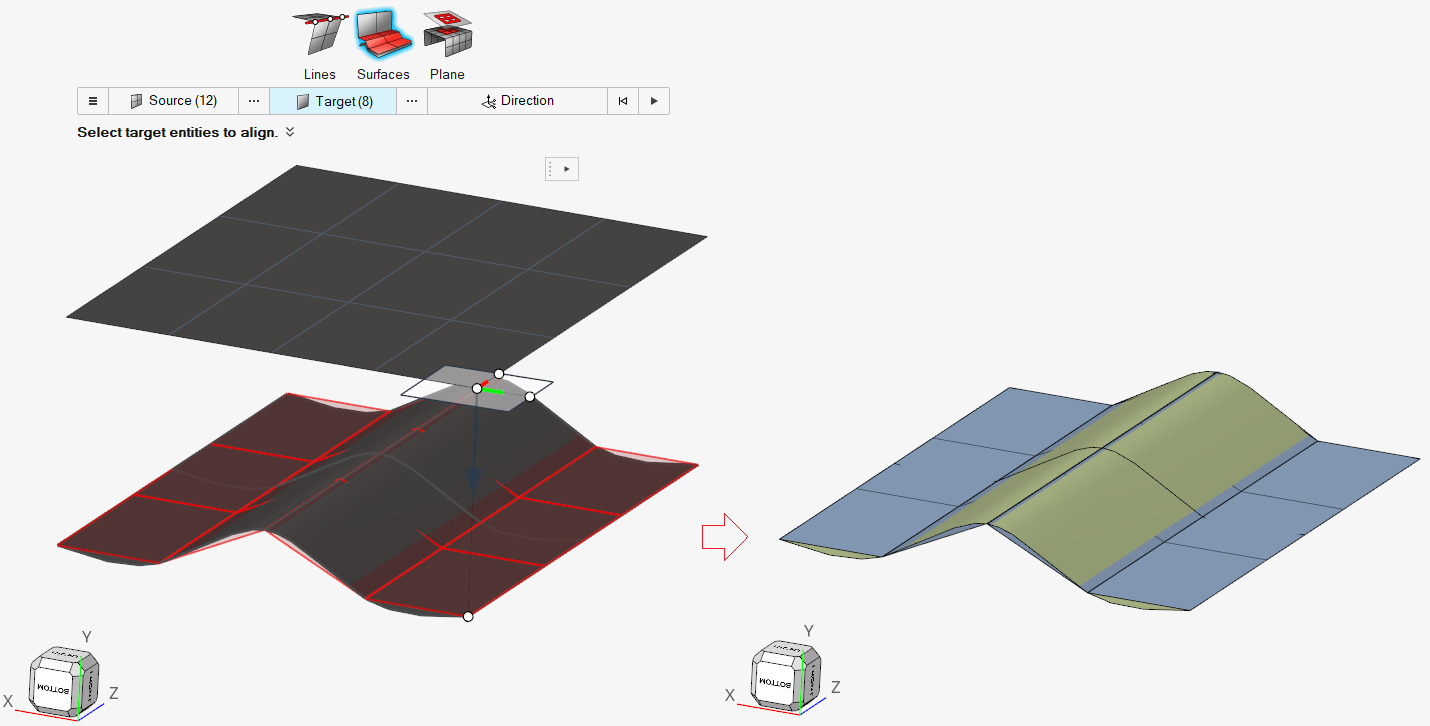This screenshot has height=726, width=1430.
Task: Select the Lines alignment tool icon
Action: tap(320, 36)
